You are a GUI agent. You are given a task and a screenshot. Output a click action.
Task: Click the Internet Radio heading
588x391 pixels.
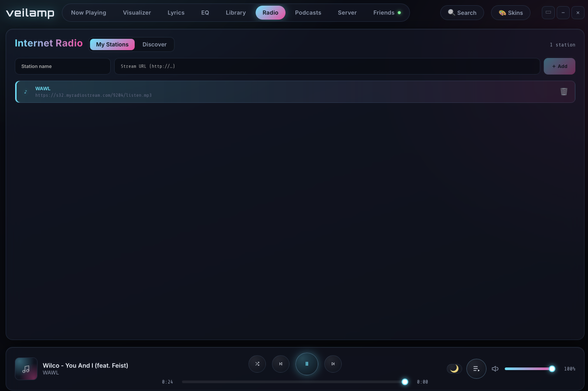(x=49, y=43)
